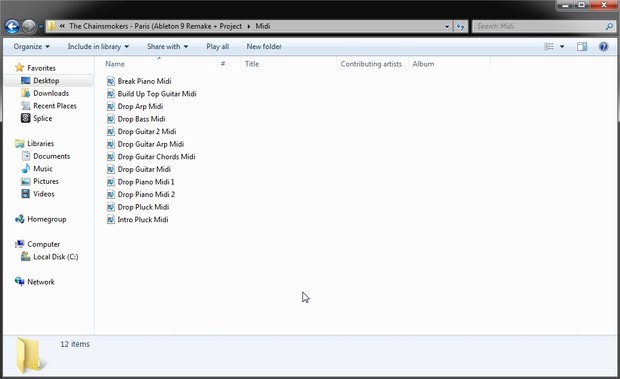This screenshot has height=379, width=620.
Task: Open the Pictures library
Action: [x=46, y=181]
